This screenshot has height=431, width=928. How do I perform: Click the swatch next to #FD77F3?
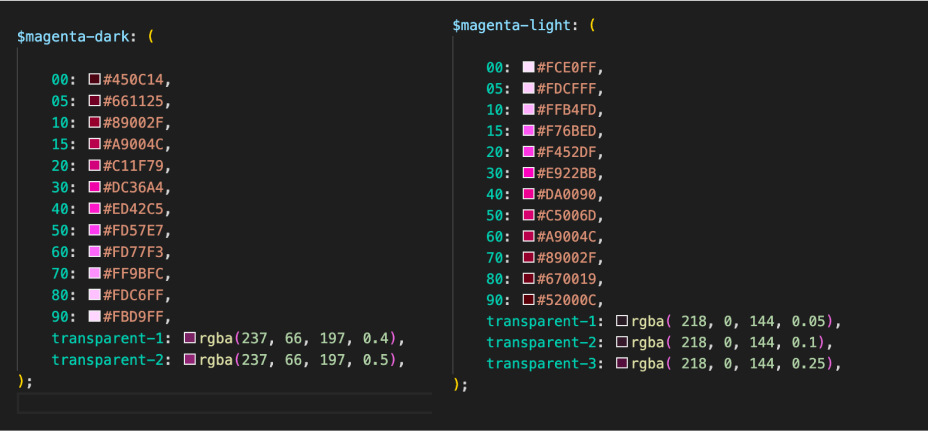[x=95, y=252]
